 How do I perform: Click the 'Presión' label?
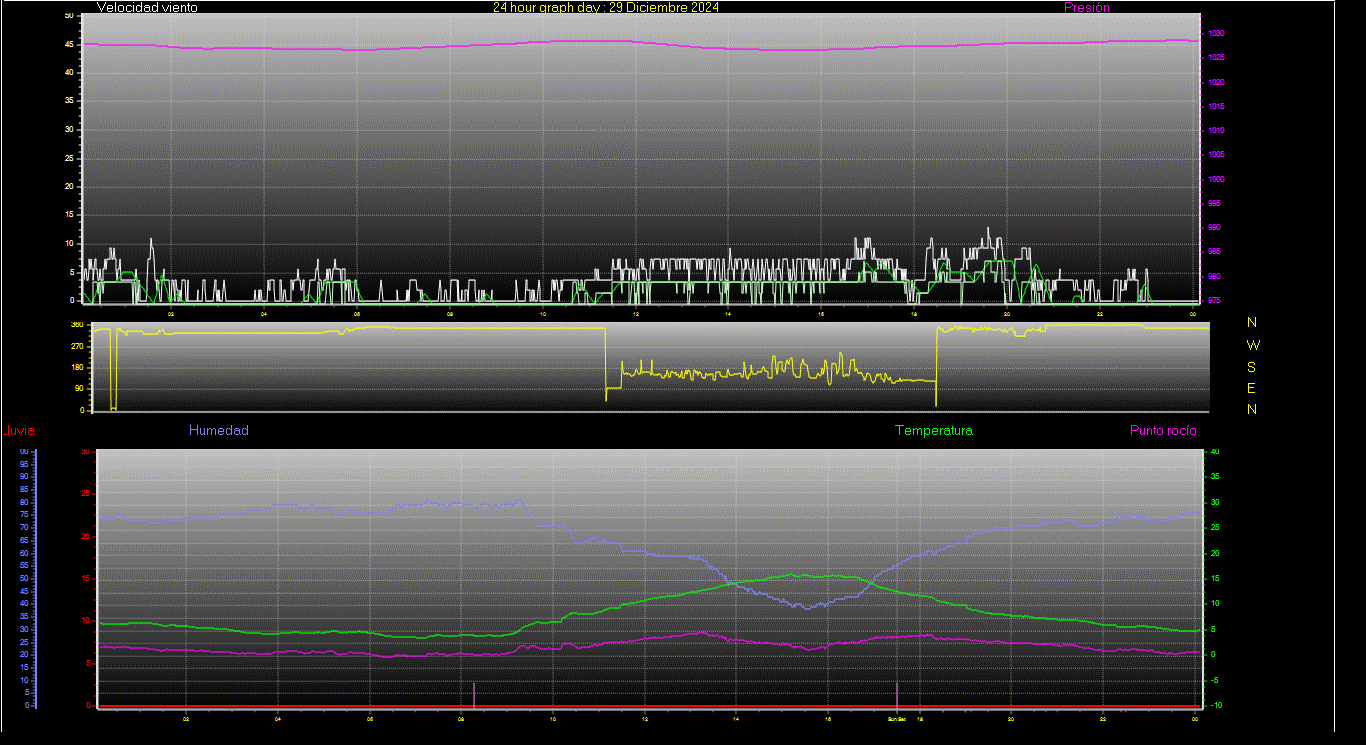(x=1087, y=7)
